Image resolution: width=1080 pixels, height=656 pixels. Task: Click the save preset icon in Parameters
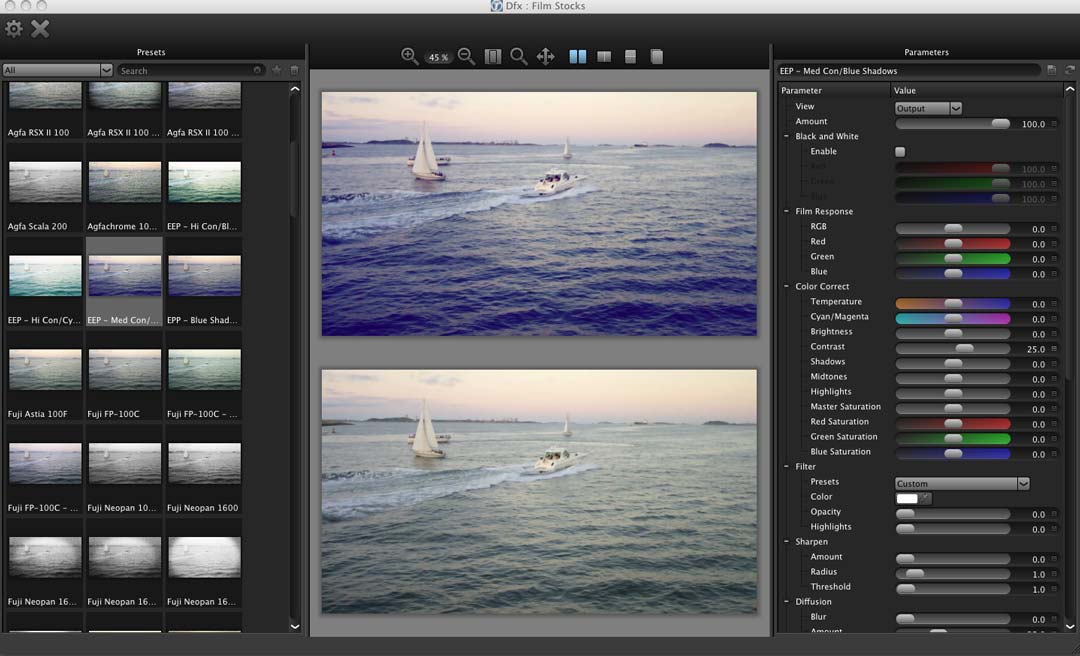[x=1051, y=70]
